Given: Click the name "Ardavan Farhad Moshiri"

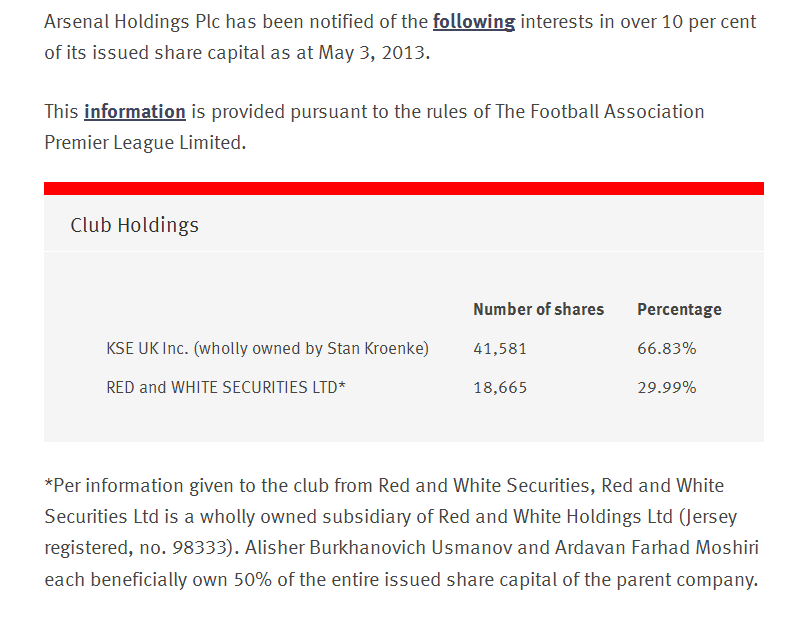Looking at the screenshot, I should [x=648, y=549].
